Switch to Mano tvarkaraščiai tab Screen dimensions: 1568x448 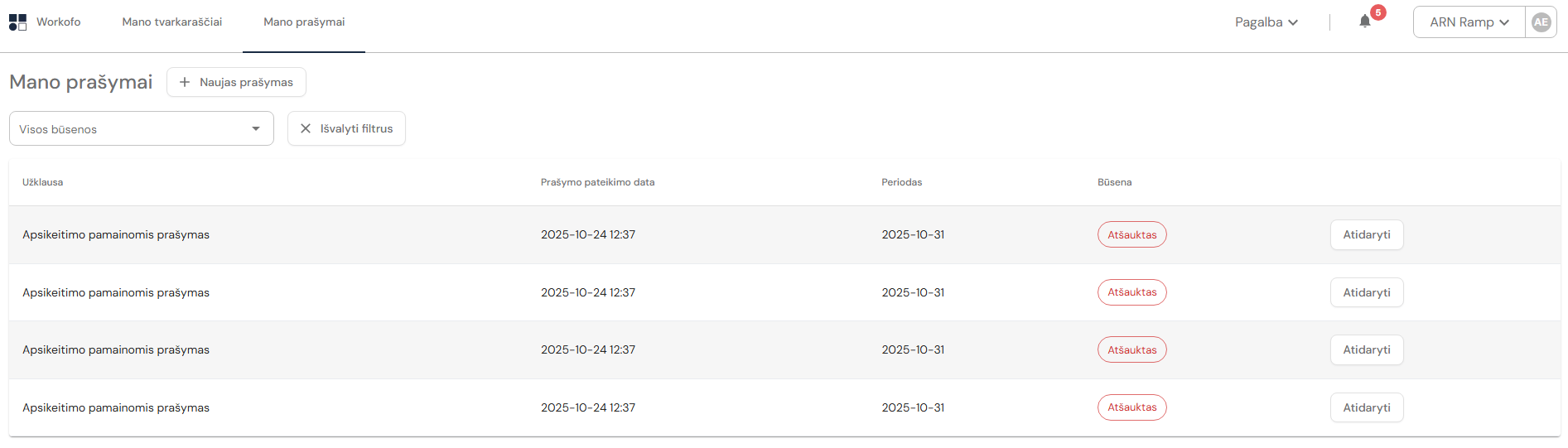(x=171, y=22)
